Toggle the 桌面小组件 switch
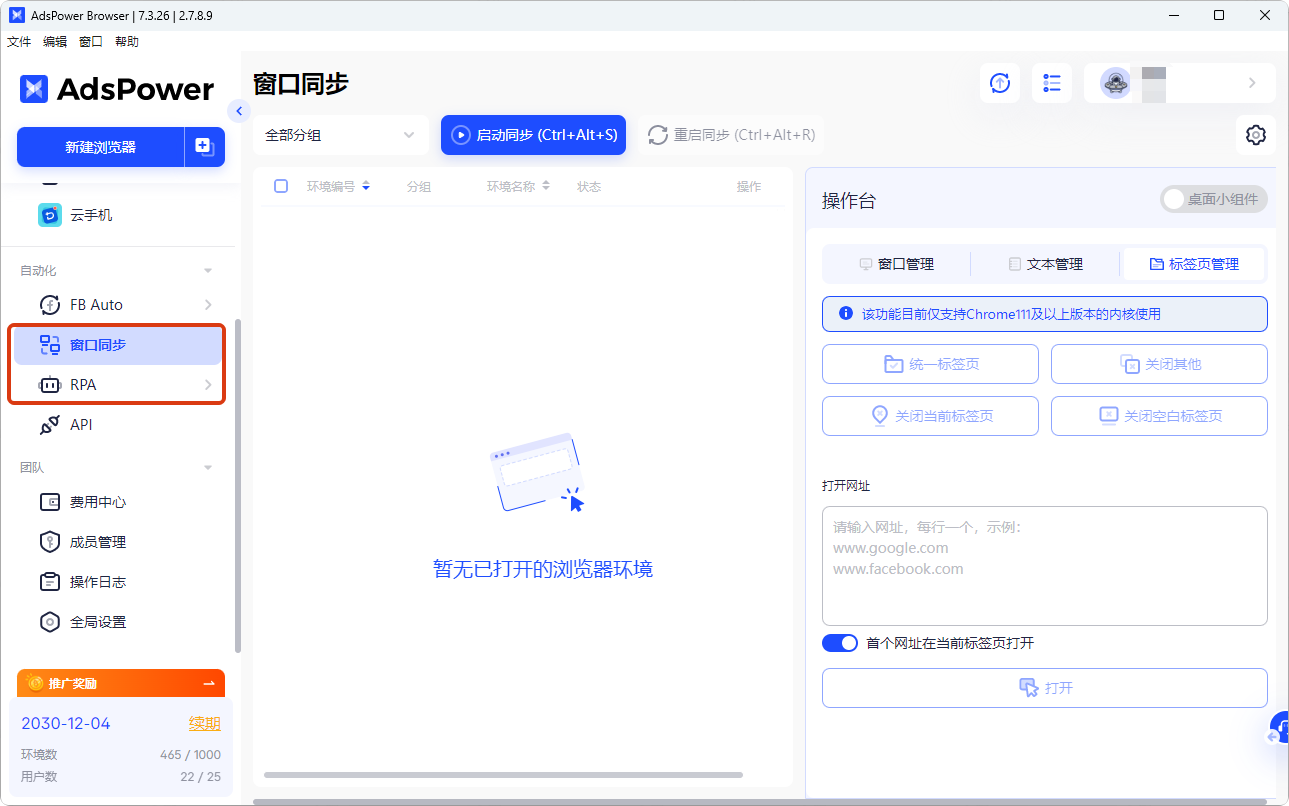Viewport: 1289px width, 806px height. click(1213, 199)
